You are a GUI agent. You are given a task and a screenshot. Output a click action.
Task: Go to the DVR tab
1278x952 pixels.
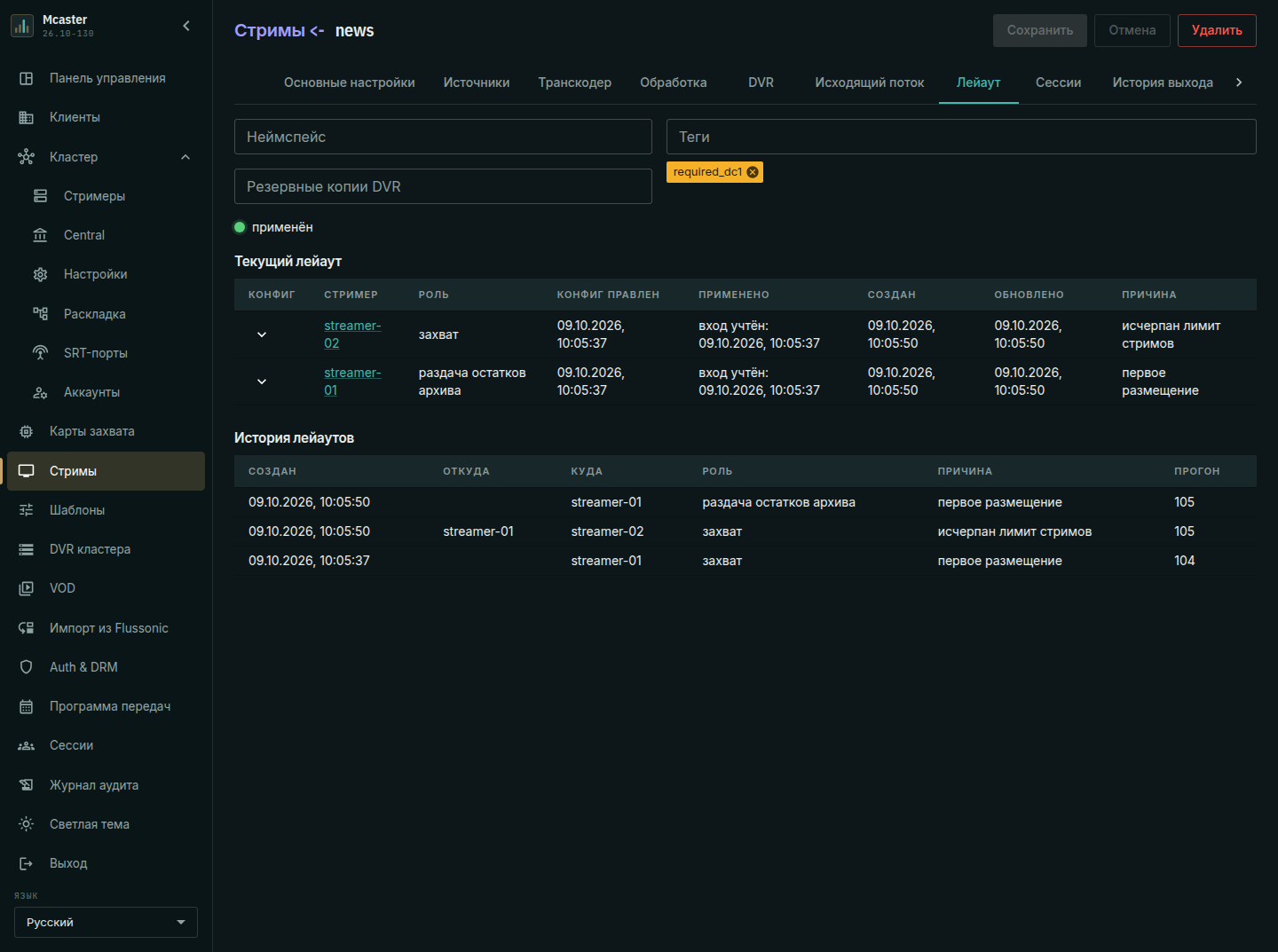[x=761, y=83]
